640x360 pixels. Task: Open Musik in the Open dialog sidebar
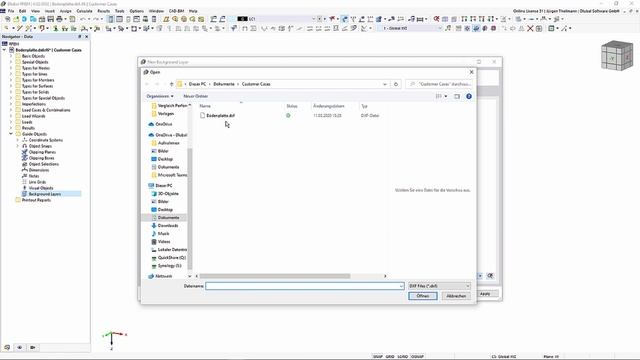163,233
